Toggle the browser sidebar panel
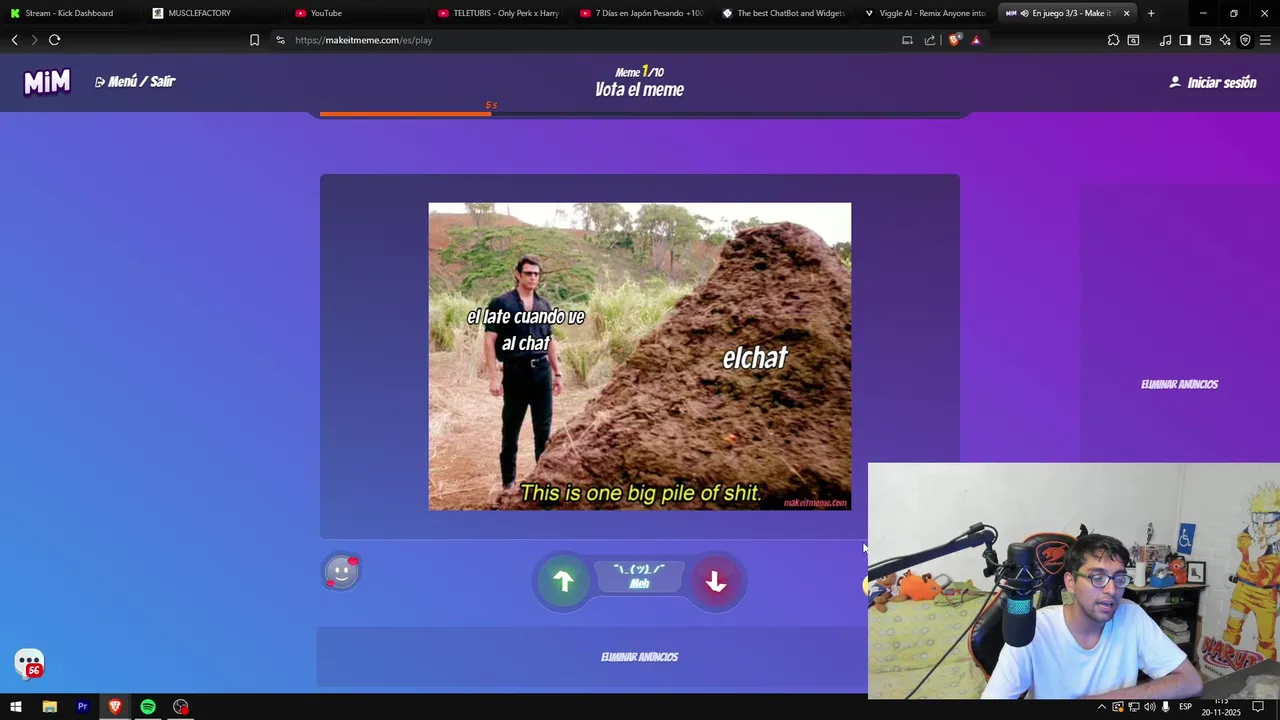The image size is (1280, 720). [x=1185, y=40]
